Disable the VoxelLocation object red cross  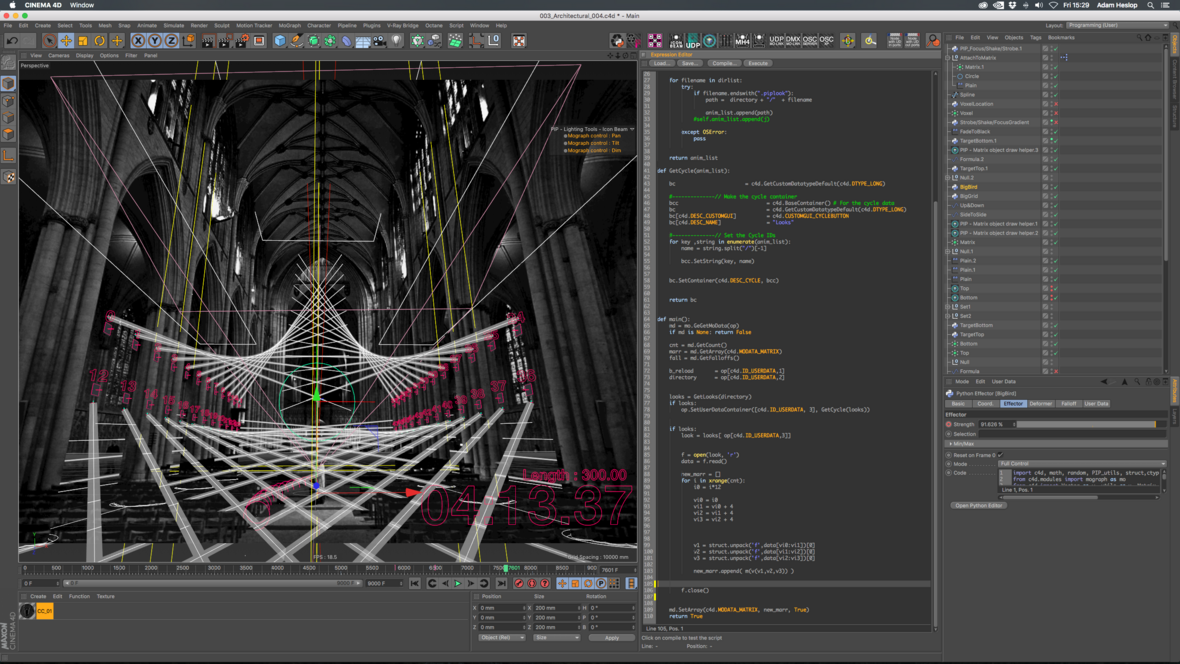pos(1055,104)
